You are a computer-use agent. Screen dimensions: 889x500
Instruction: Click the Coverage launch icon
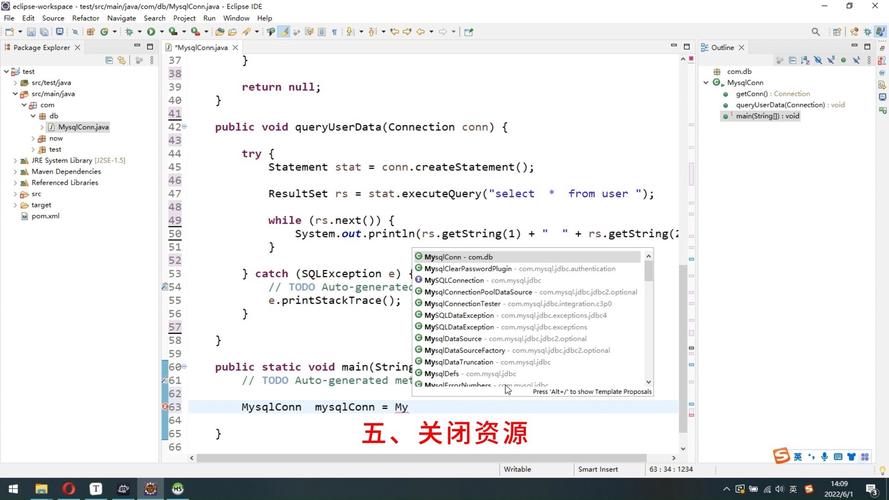coord(173,32)
